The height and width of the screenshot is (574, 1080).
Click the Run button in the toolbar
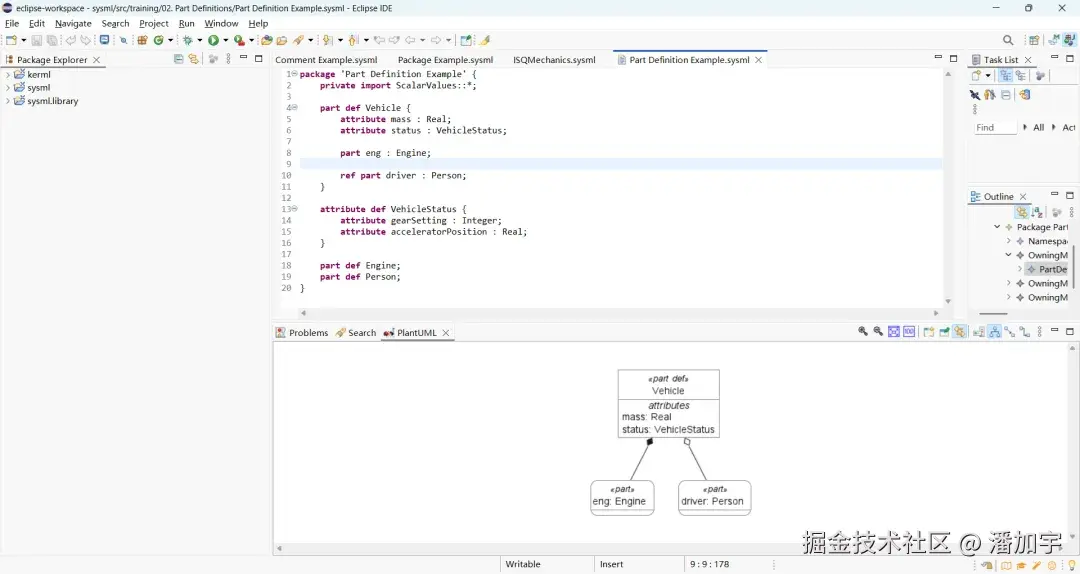coord(213,40)
